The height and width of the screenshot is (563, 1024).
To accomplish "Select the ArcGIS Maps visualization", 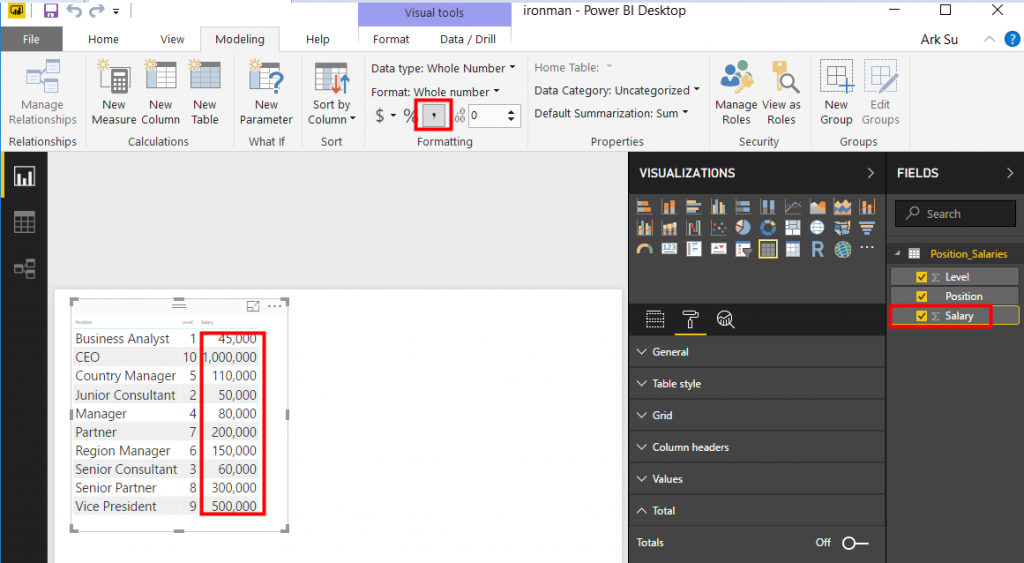I will point(842,249).
